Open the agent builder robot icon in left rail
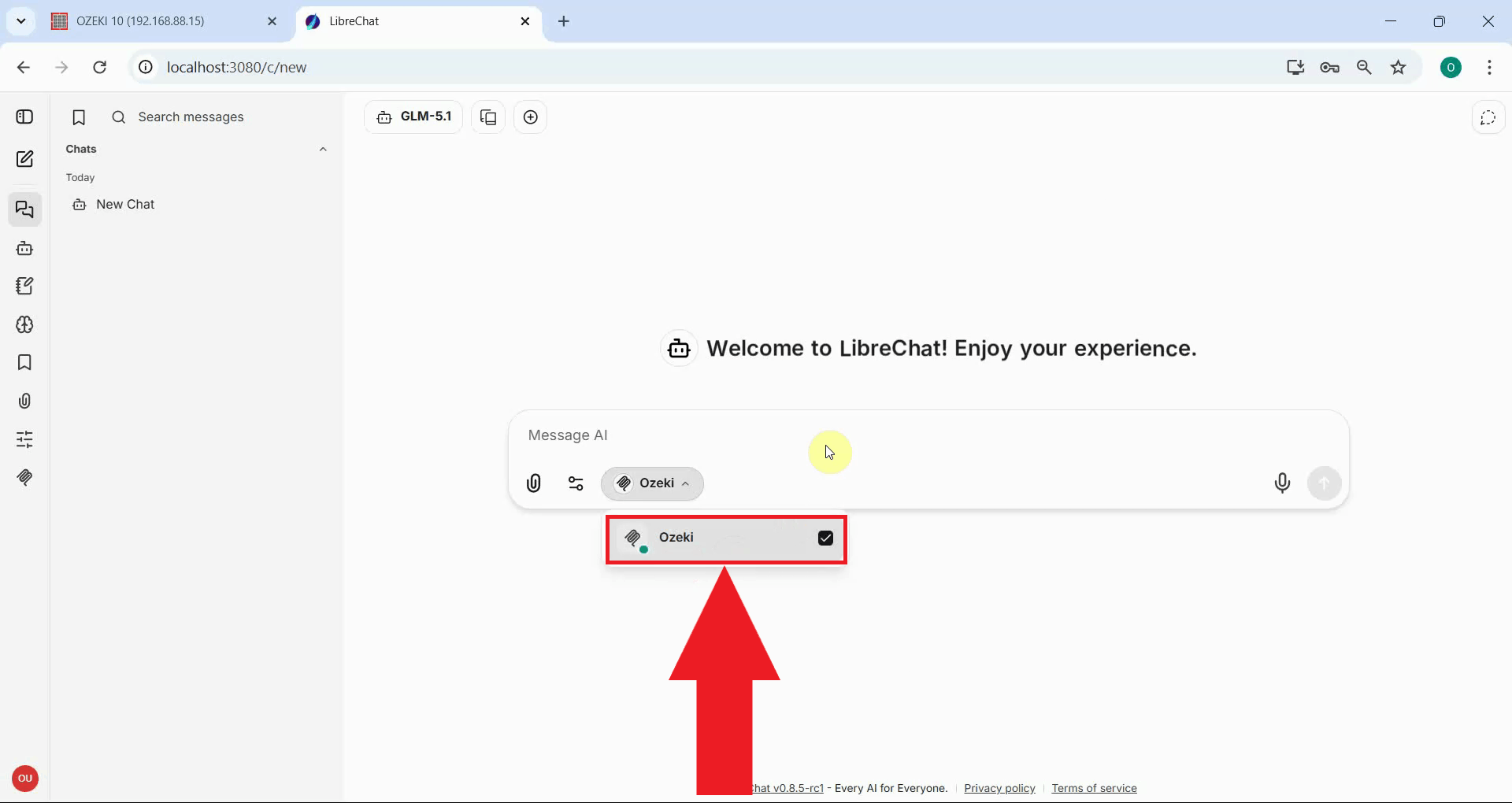Screen dimensions: 1512x803 tap(24, 249)
